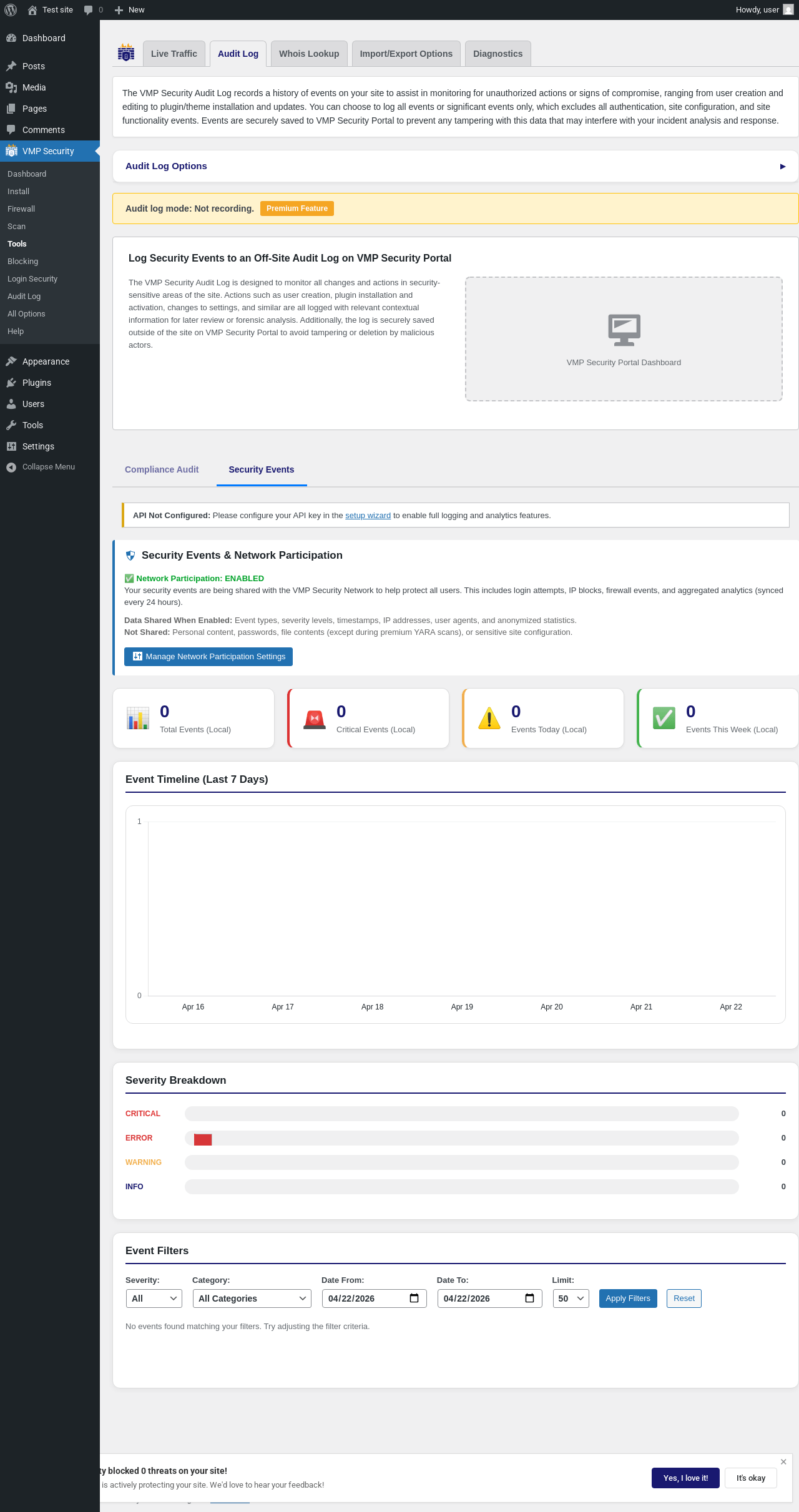
Task: Click the Media icon in sidebar
Action: (x=11, y=87)
